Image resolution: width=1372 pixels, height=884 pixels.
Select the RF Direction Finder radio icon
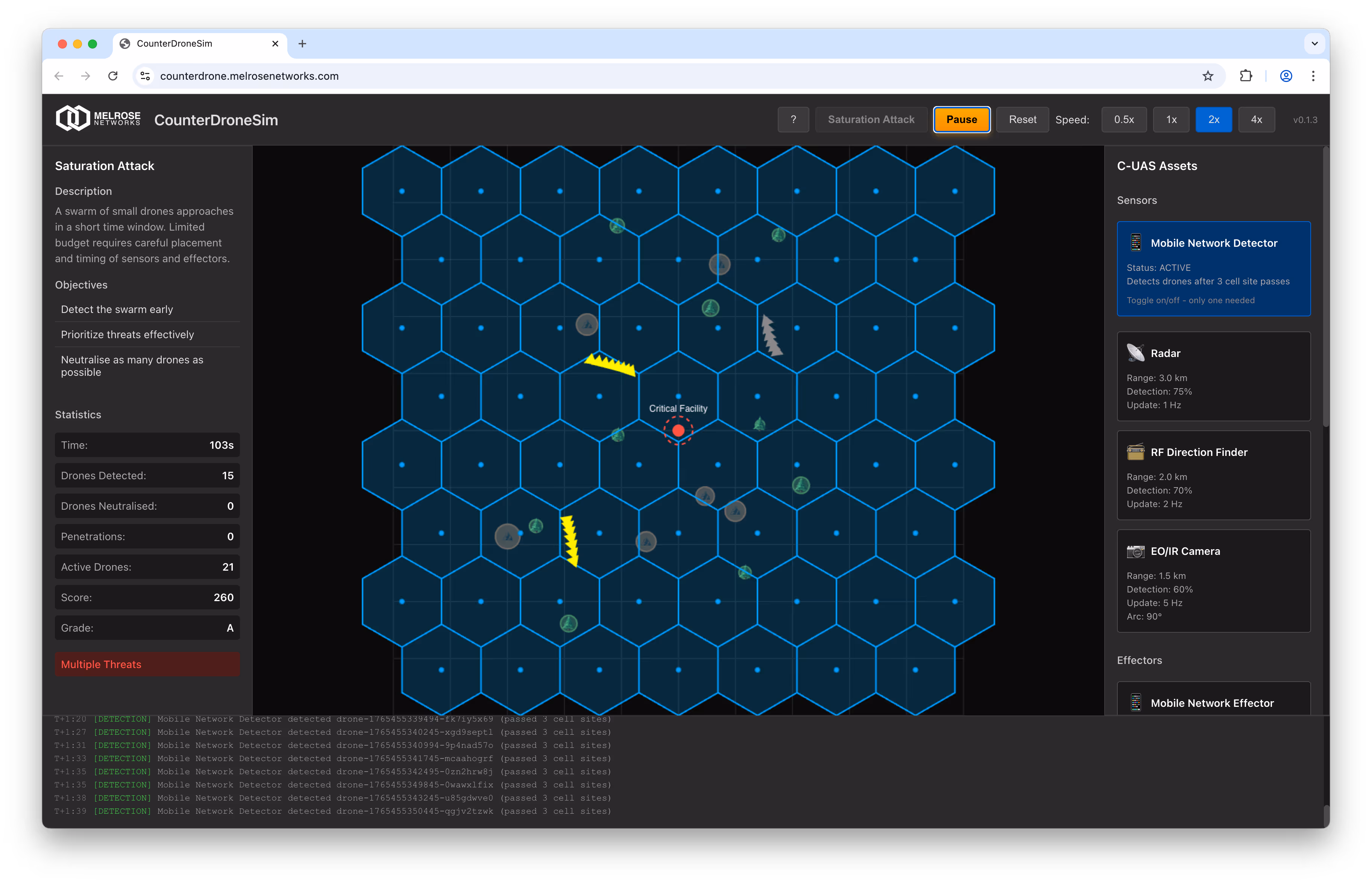pos(1135,452)
